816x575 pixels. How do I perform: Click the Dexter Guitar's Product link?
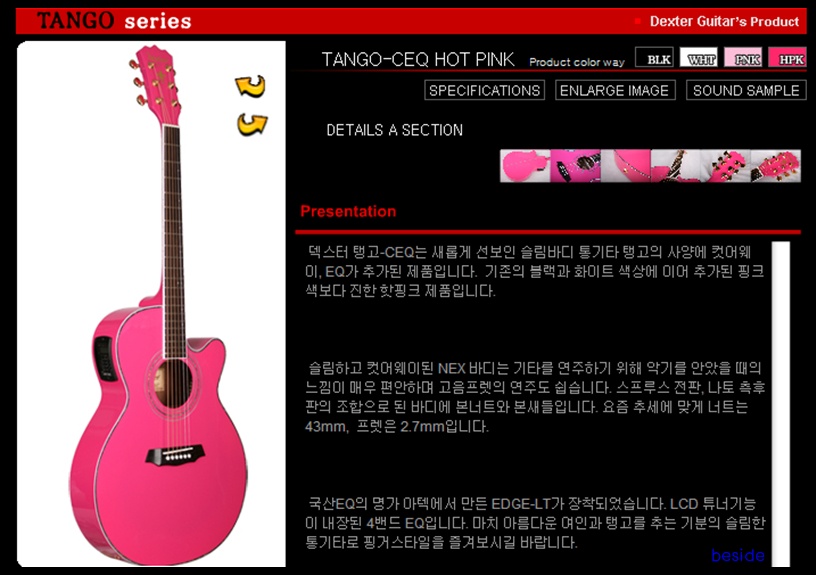tap(724, 21)
